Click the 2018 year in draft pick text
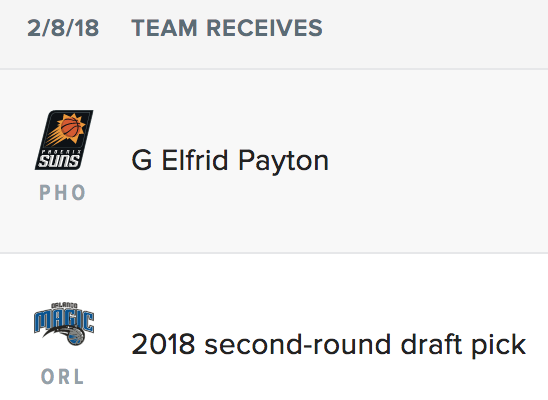The image size is (548, 400). click(163, 344)
